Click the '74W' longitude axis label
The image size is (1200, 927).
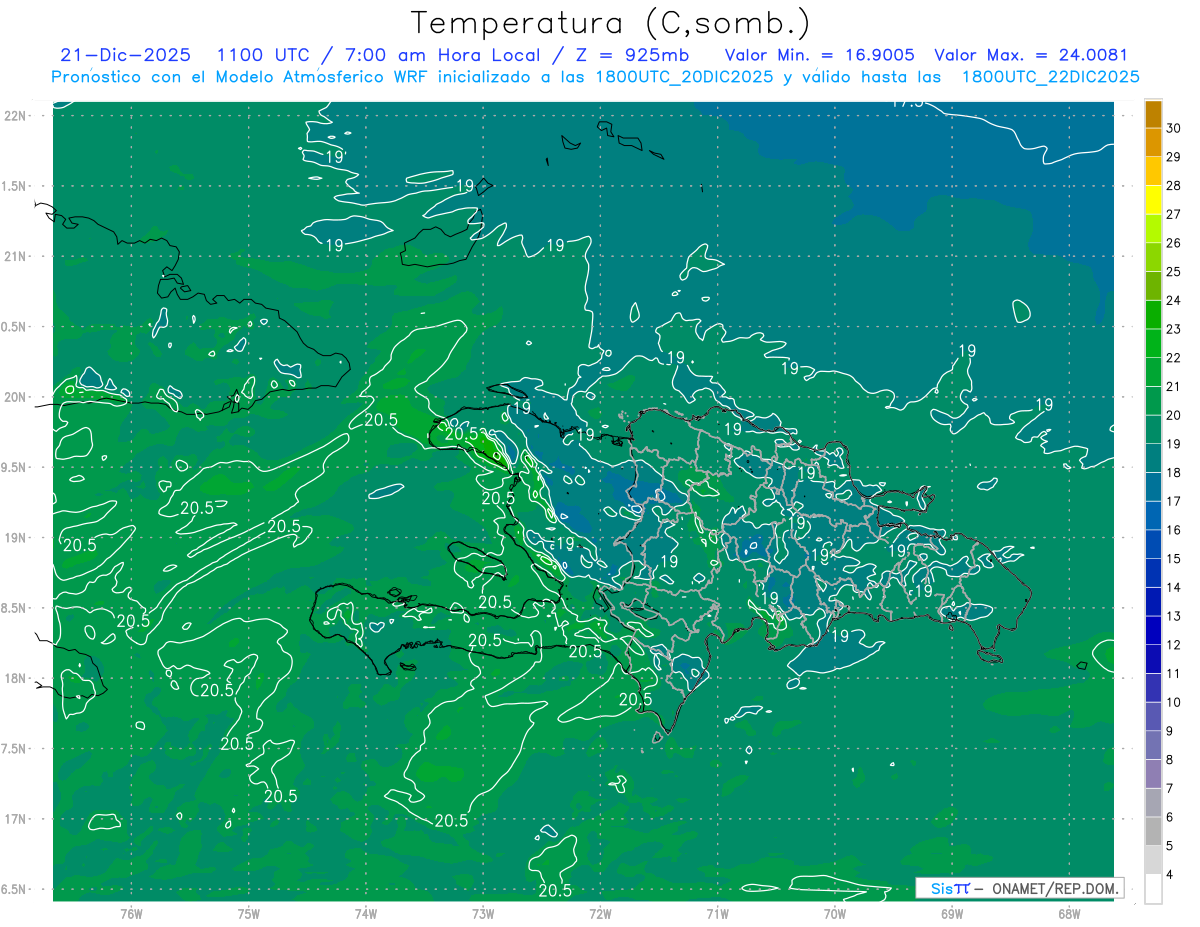coord(366,913)
